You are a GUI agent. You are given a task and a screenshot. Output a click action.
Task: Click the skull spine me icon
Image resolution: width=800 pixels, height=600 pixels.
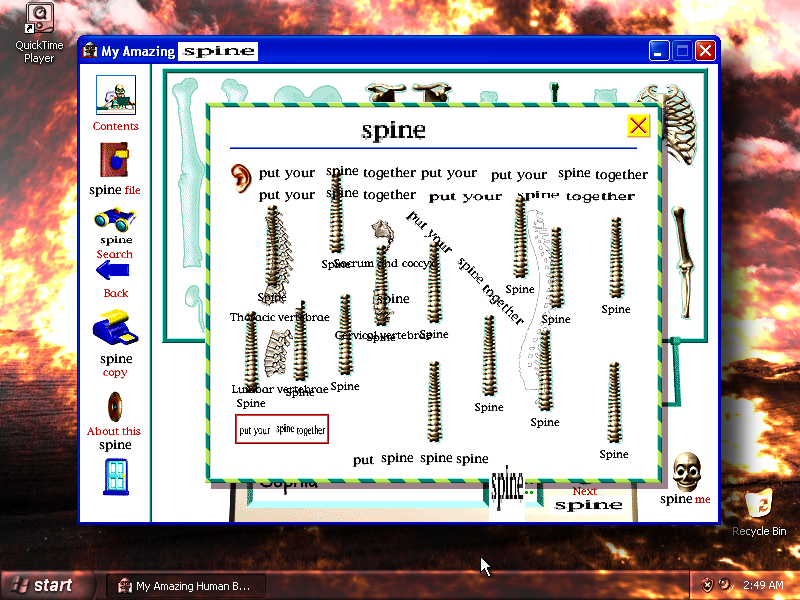(686, 471)
